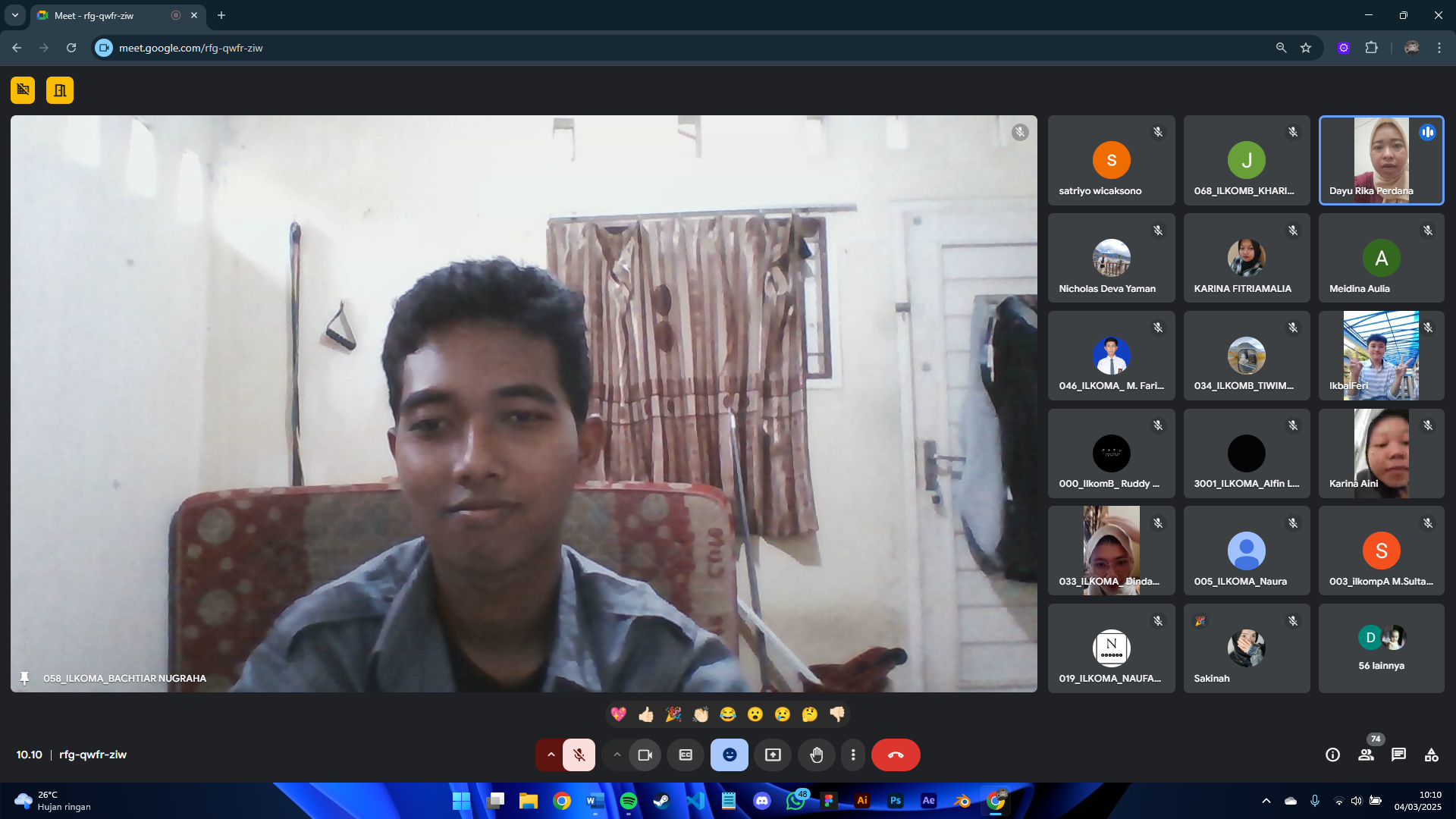The image size is (1456, 819).
Task: Raise hand using the hand button
Action: [816, 755]
